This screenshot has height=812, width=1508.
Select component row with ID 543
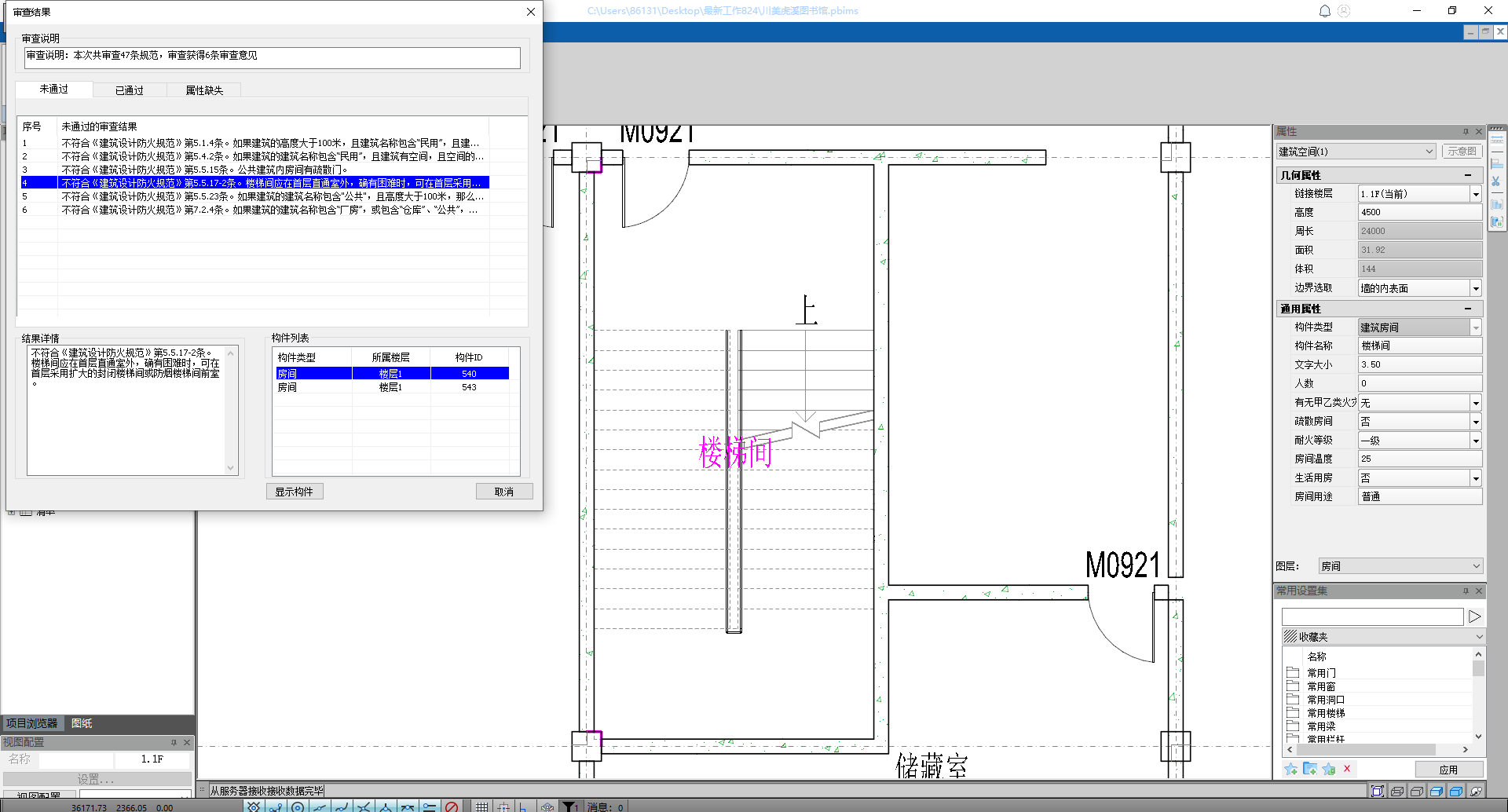click(391, 387)
